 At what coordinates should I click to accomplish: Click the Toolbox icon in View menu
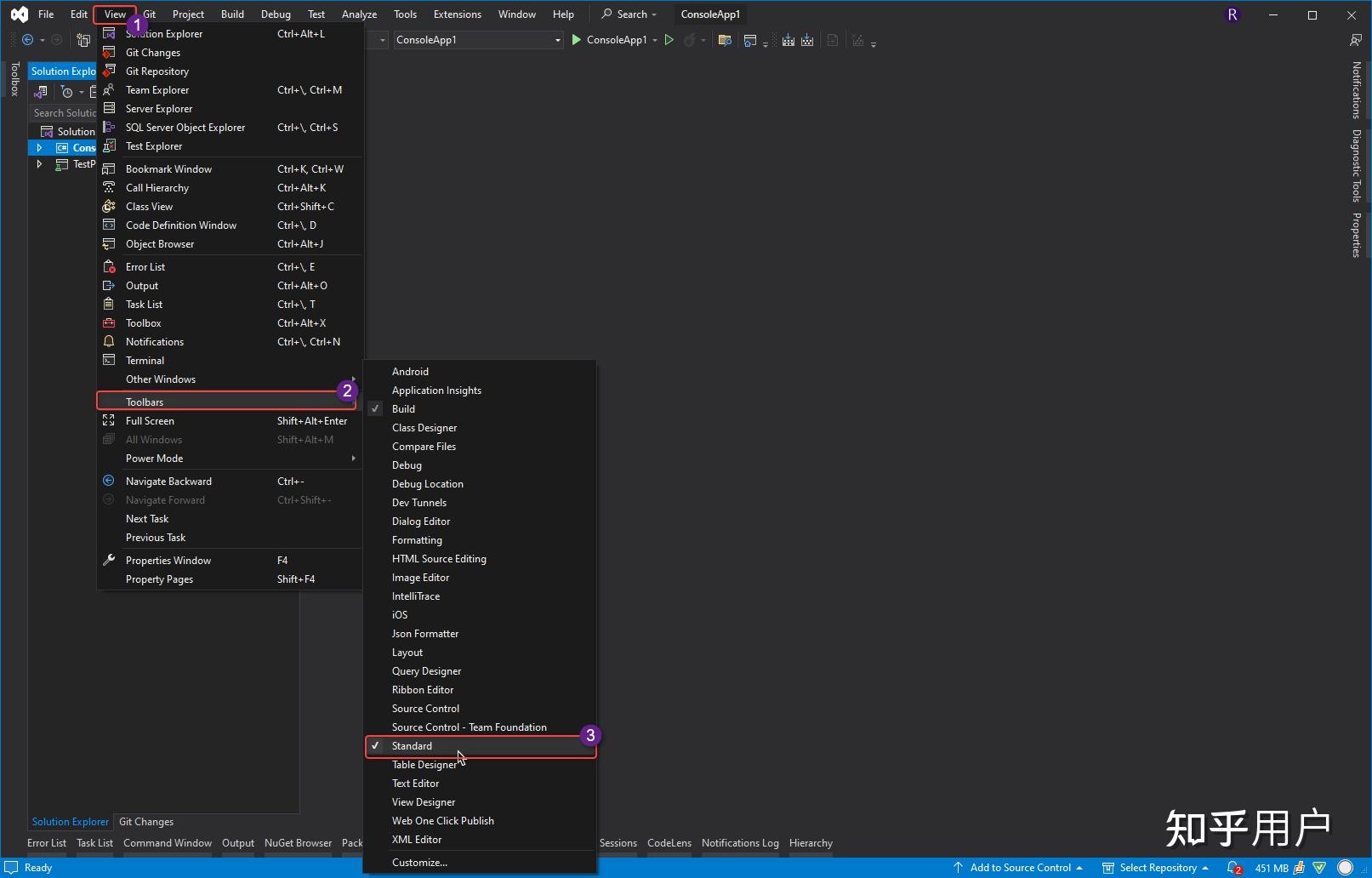109,323
